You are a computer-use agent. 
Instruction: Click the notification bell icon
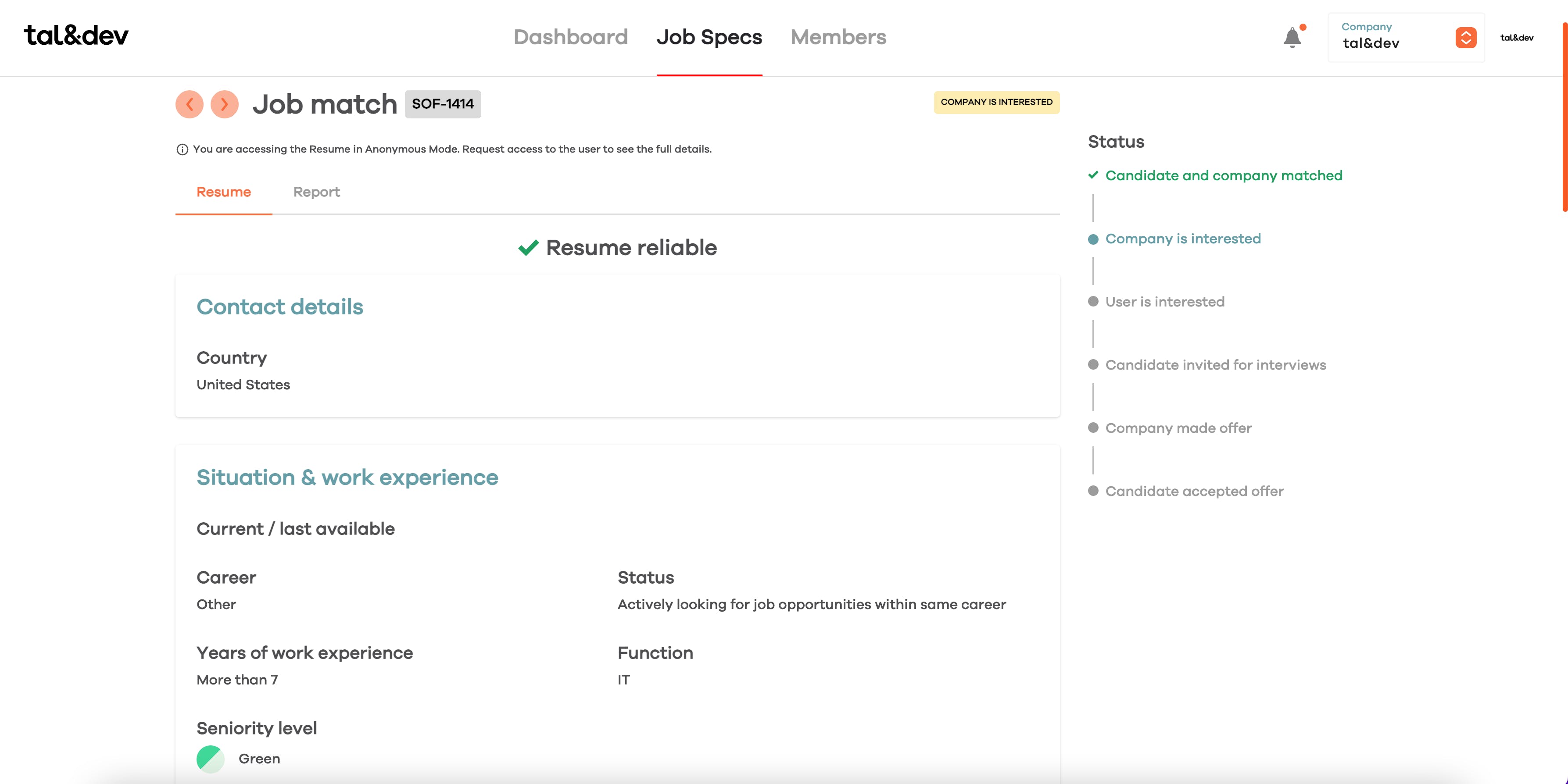pyautogui.click(x=1292, y=38)
